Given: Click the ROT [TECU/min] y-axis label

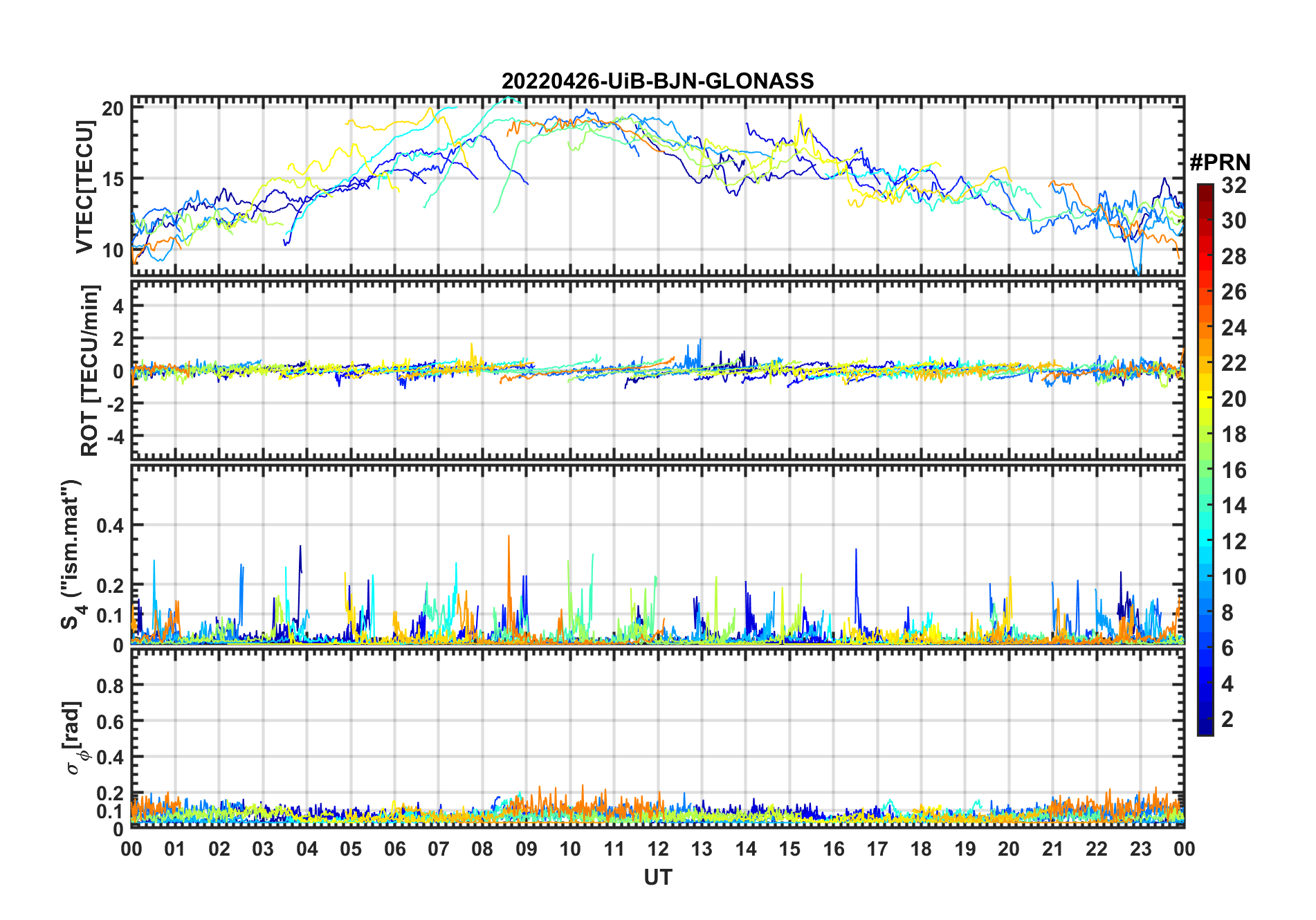Looking at the screenshot, I should click(x=89, y=370).
